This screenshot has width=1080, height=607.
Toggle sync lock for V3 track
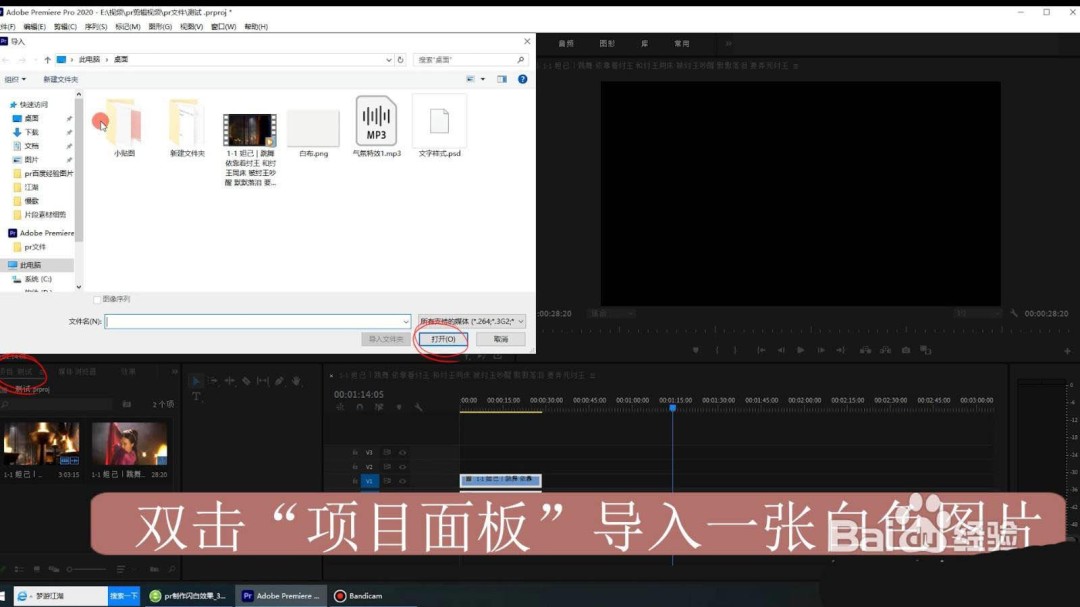pos(387,453)
